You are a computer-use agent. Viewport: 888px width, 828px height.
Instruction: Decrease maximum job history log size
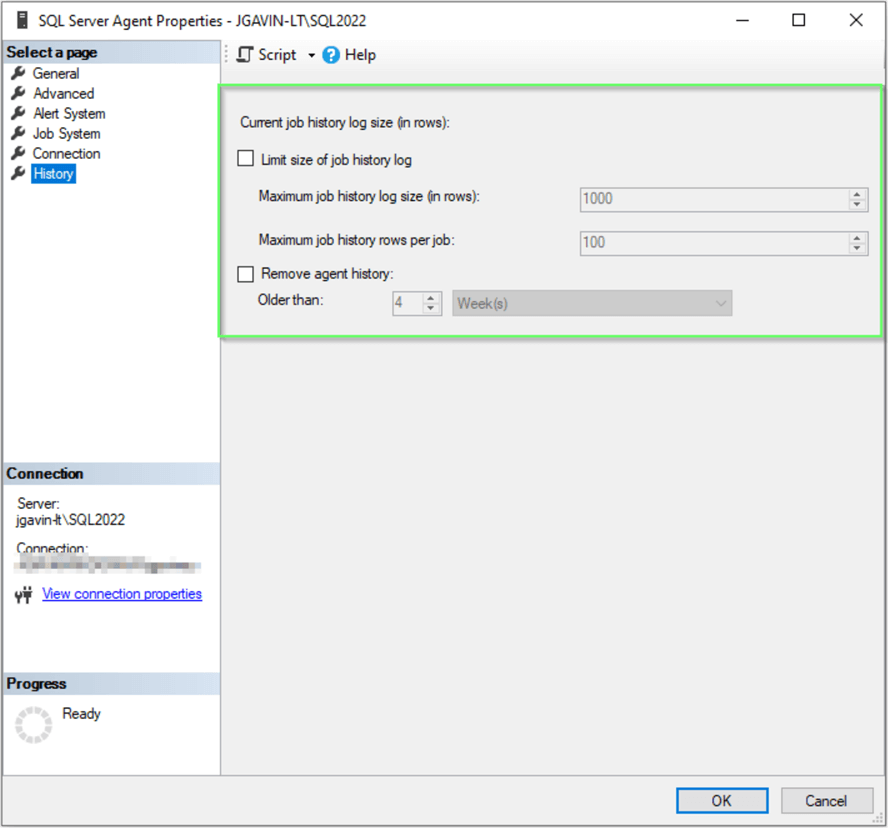pyautogui.click(x=857, y=204)
